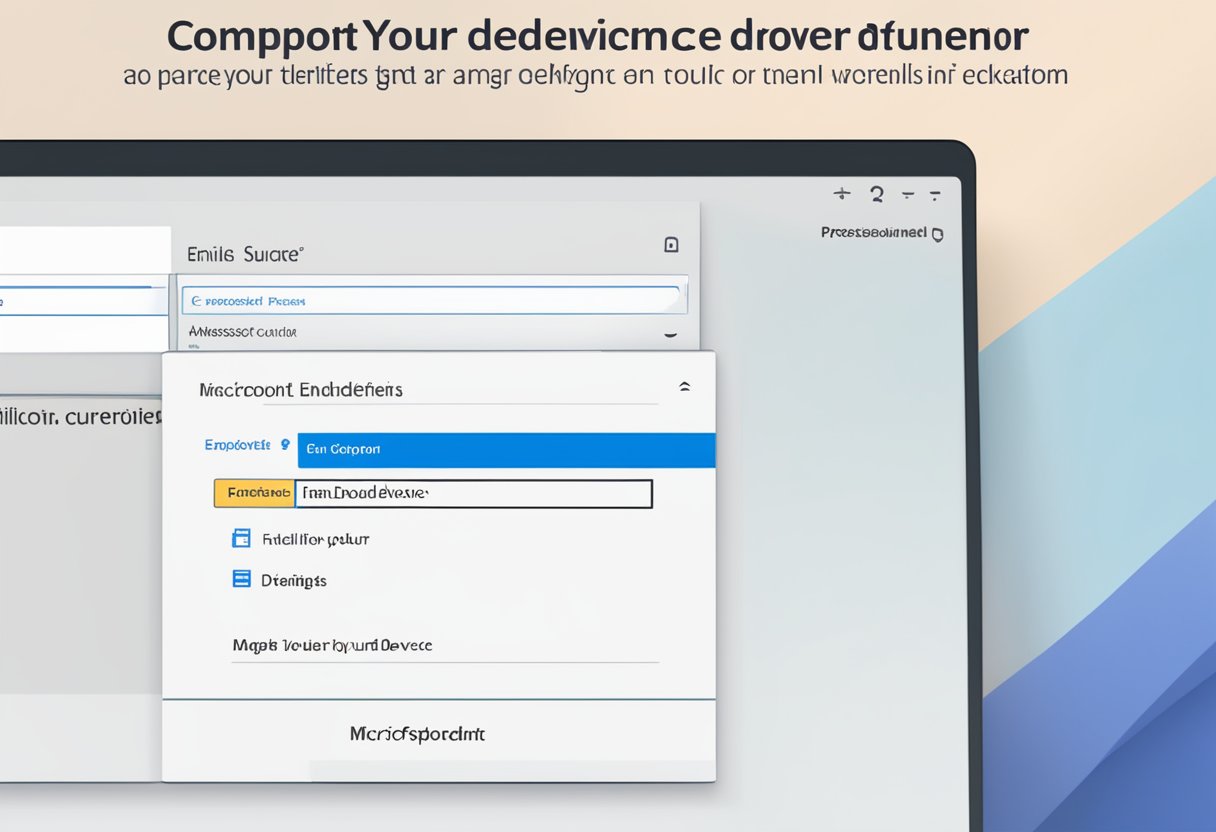1216x832 pixels.
Task: Select the blue highlighted Een Cotporon row
Action: (x=506, y=450)
